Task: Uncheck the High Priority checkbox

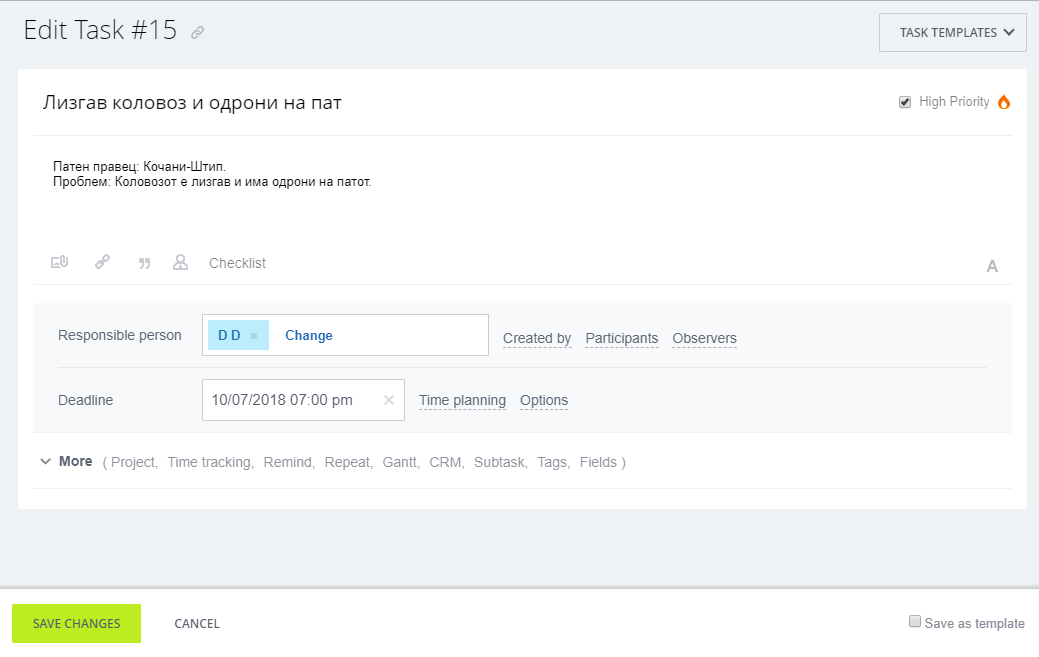Action: coord(905,102)
